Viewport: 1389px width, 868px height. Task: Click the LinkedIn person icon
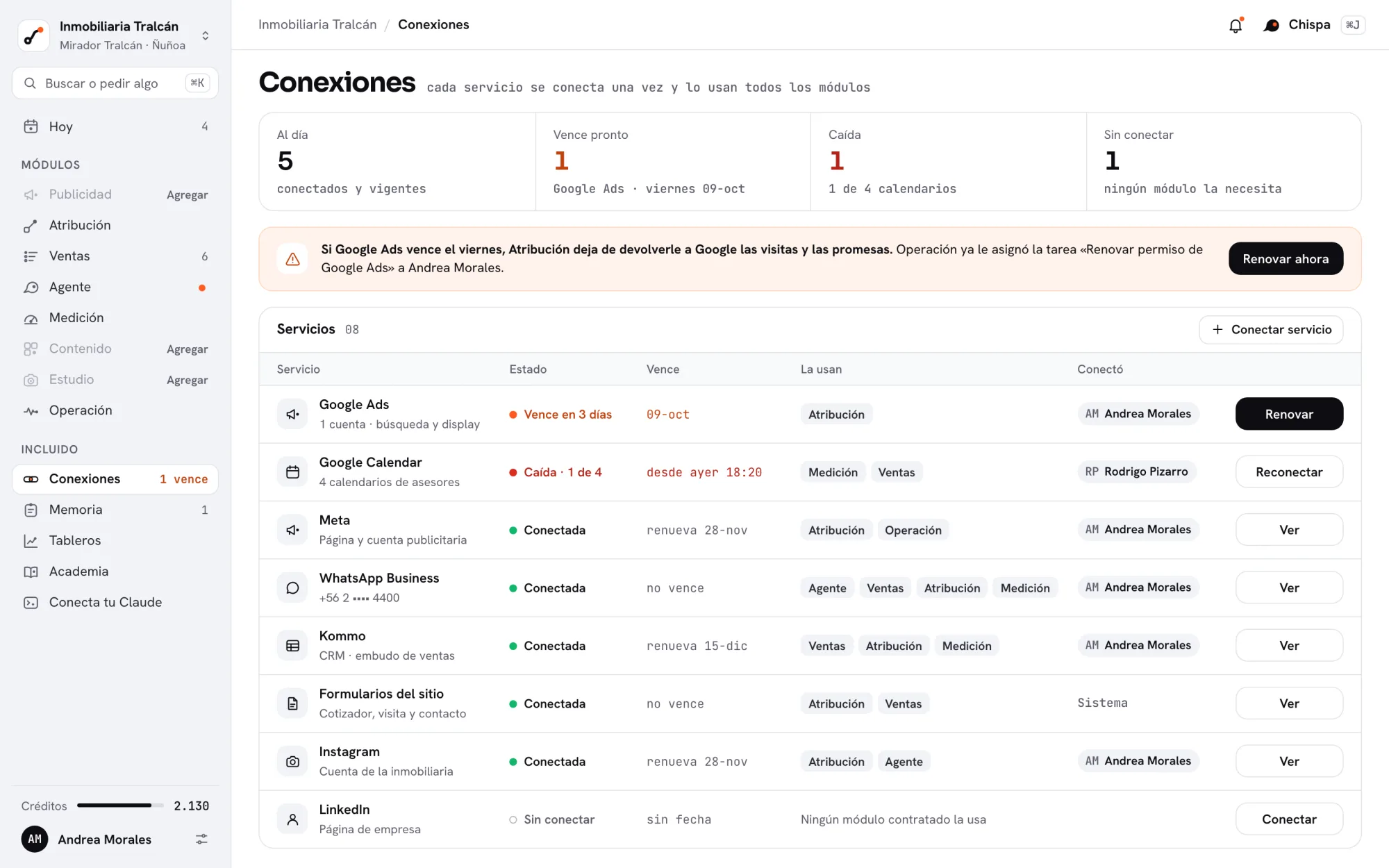292,819
